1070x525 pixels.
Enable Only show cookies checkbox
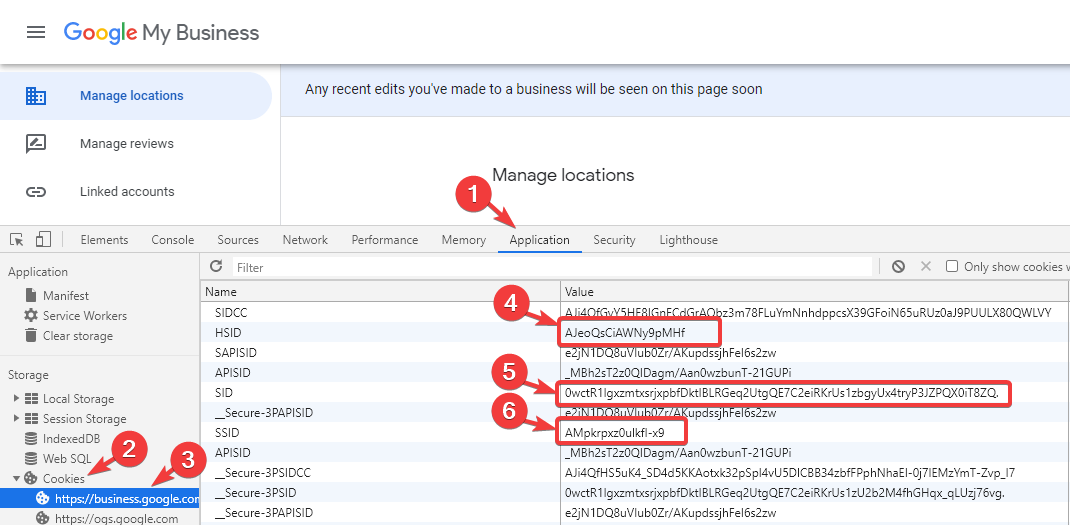click(x=952, y=266)
